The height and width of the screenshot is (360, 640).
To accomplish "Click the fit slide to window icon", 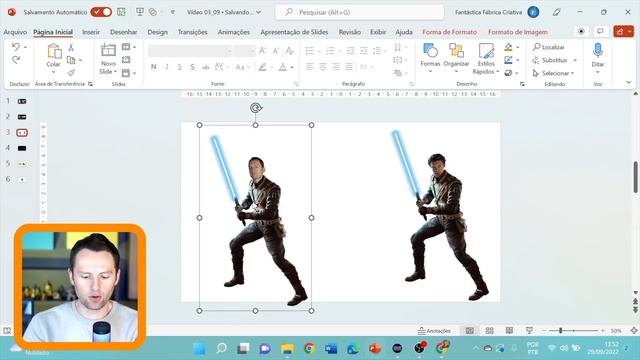I will (x=634, y=331).
